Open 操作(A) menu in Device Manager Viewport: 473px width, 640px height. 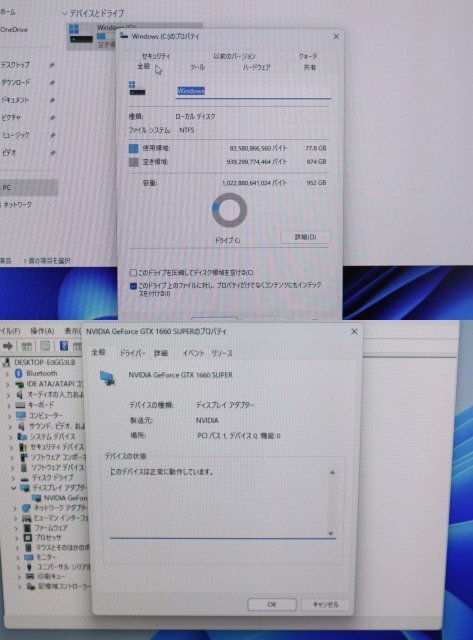pos(42,331)
